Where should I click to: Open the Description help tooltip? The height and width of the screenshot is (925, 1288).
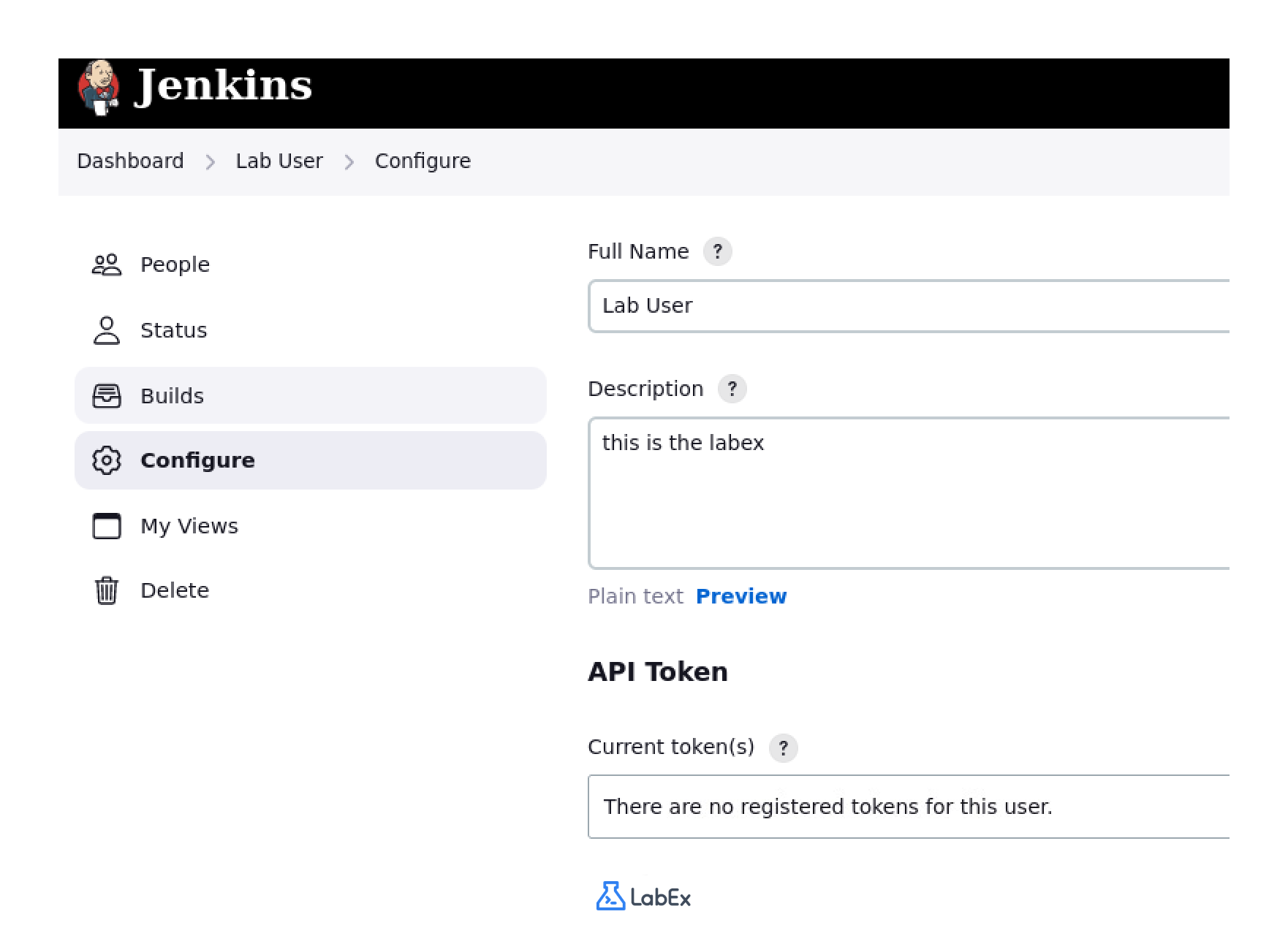[732, 389]
